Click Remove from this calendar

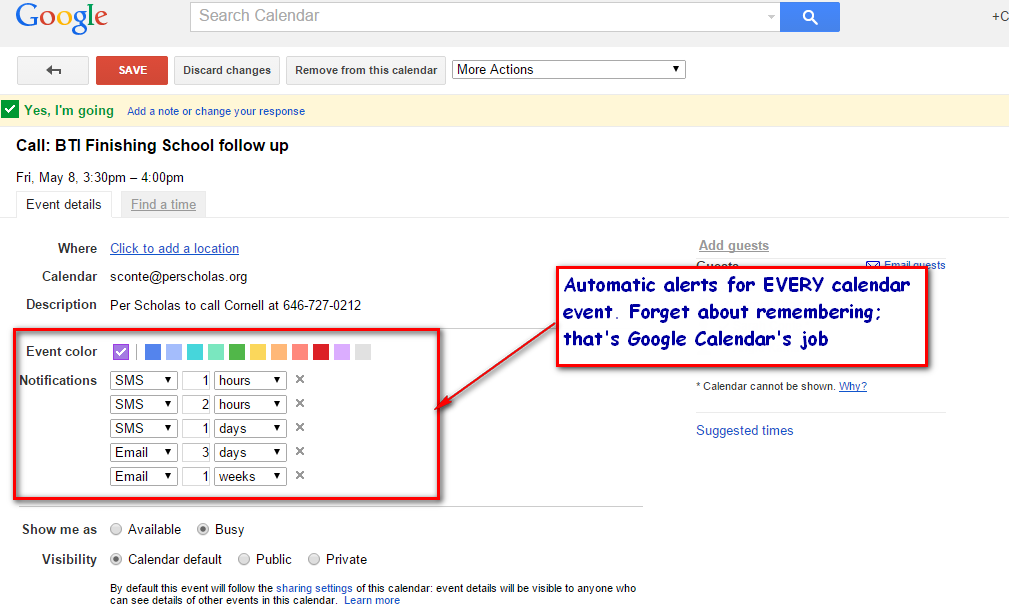coord(366,70)
